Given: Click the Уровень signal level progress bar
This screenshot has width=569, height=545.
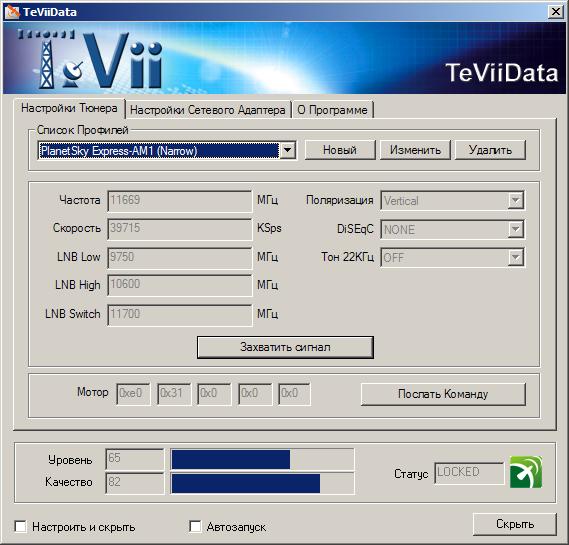Looking at the screenshot, I should click(x=262, y=459).
